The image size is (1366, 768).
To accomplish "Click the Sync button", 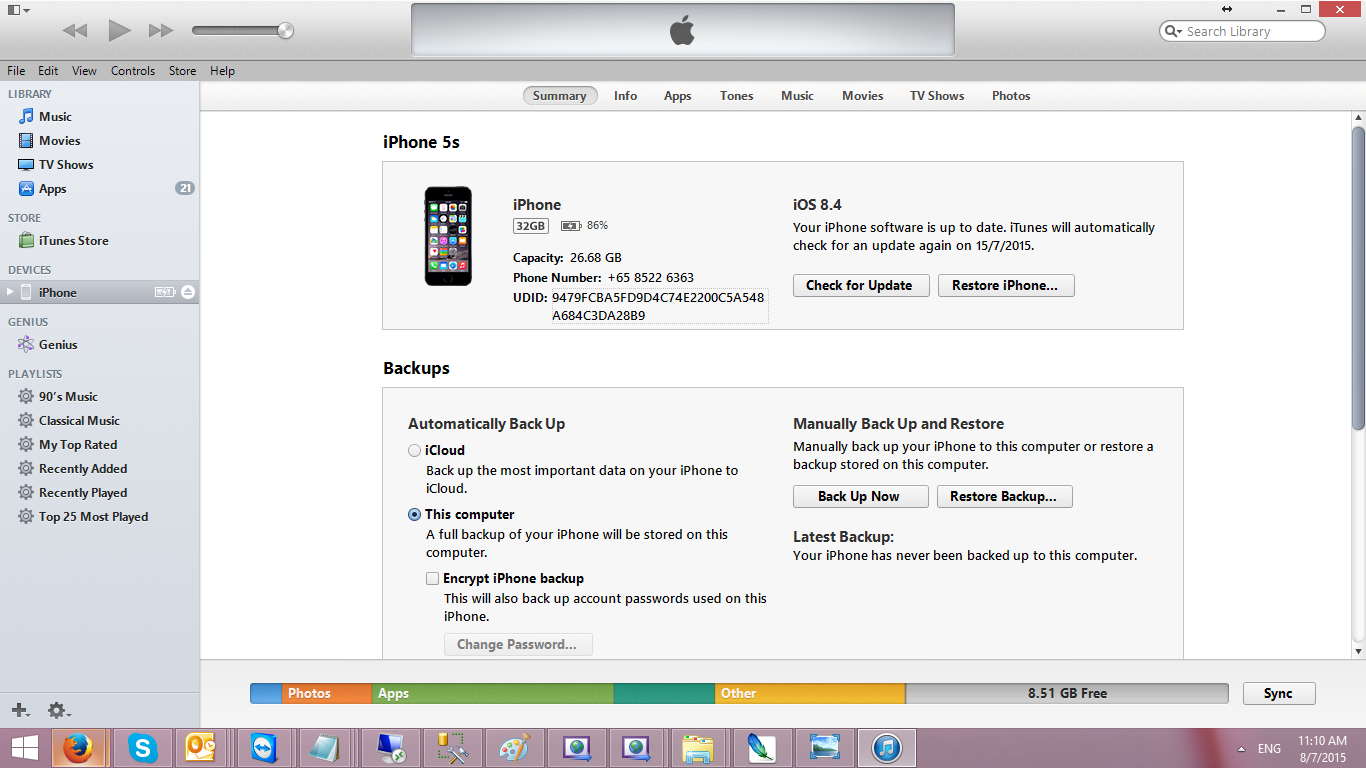I will point(1278,694).
